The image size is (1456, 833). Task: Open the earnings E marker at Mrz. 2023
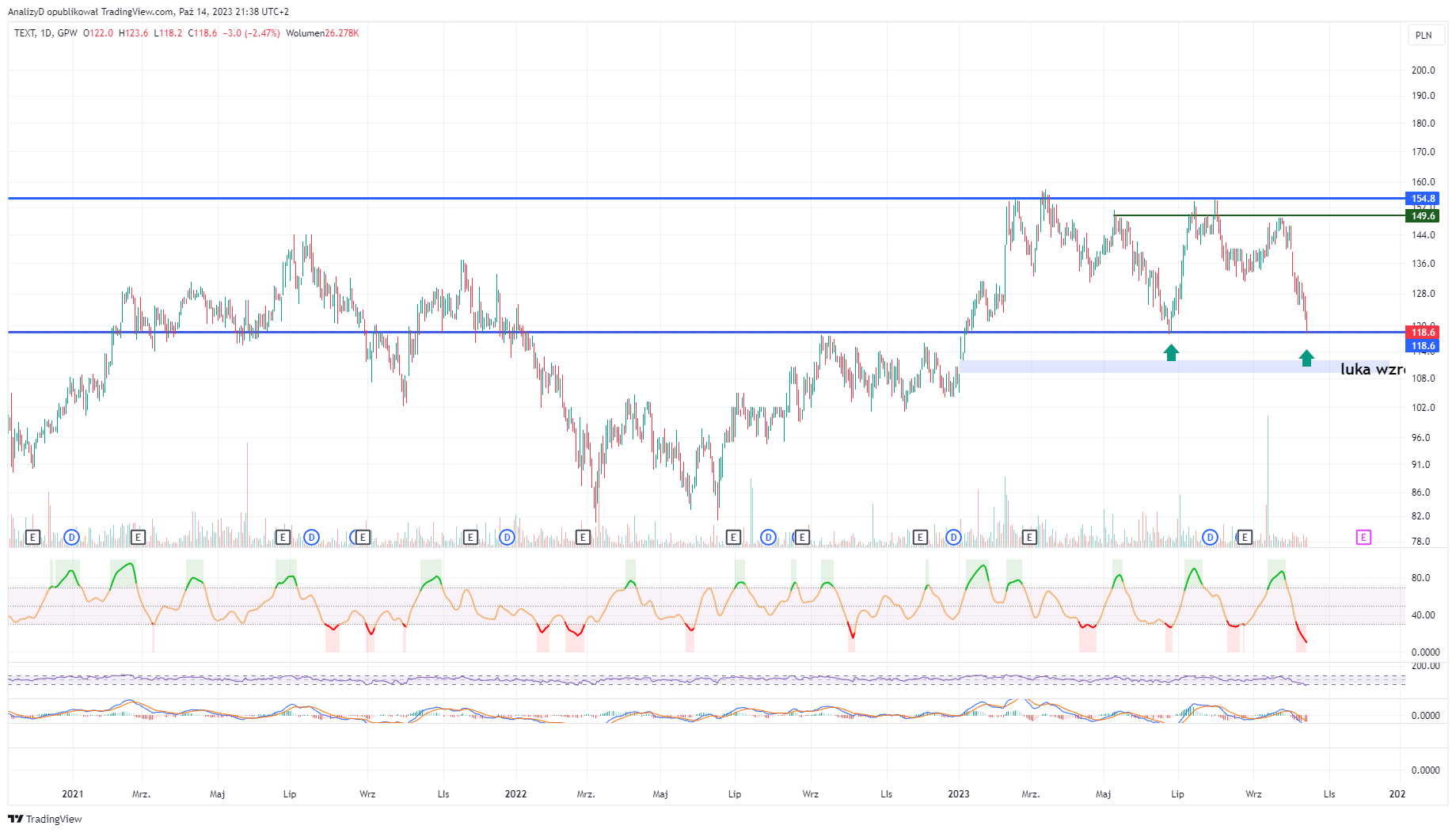tap(1029, 538)
